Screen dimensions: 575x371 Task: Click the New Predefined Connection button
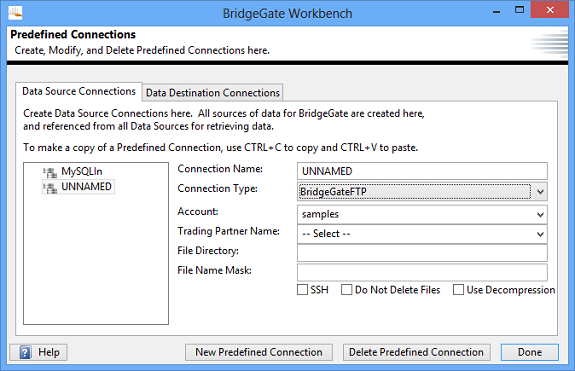tap(259, 352)
